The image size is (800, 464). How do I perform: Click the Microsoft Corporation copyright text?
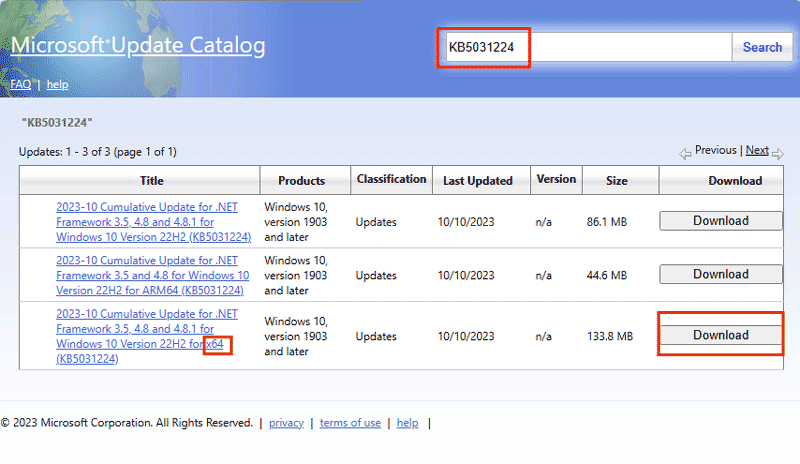pos(127,423)
